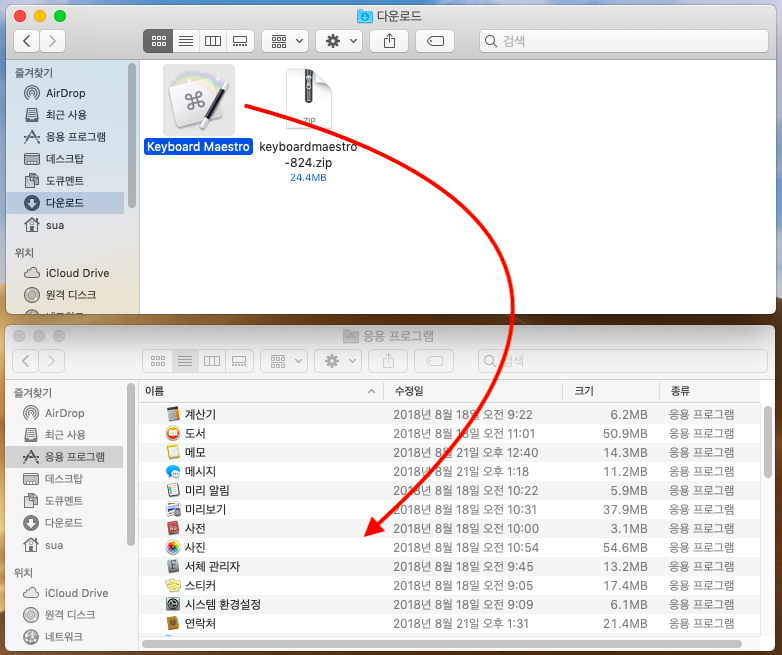Sort by 수정일 column header
This screenshot has height=655, width=782.
[x=473, y=391]
